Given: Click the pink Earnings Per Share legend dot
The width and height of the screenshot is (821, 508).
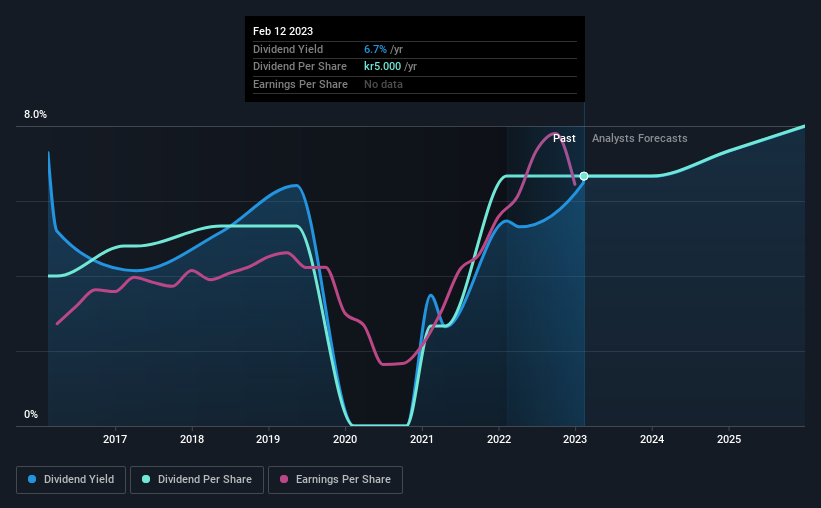Looking at the screenshot, I should [284, 479].
